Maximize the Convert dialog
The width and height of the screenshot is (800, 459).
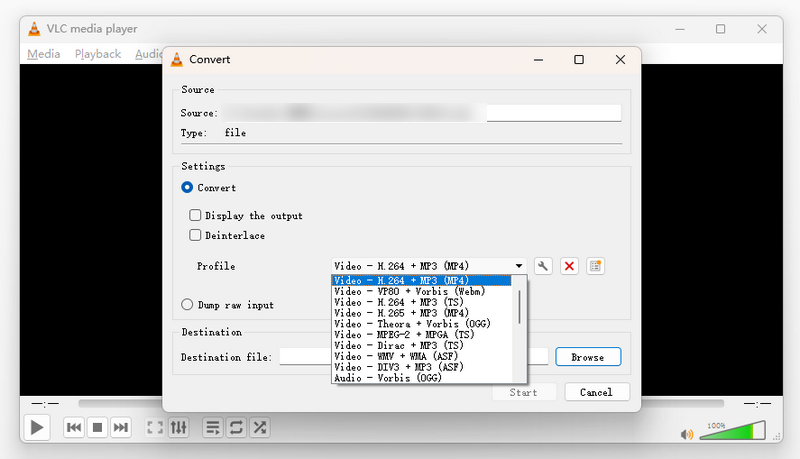tap(579, 60)
